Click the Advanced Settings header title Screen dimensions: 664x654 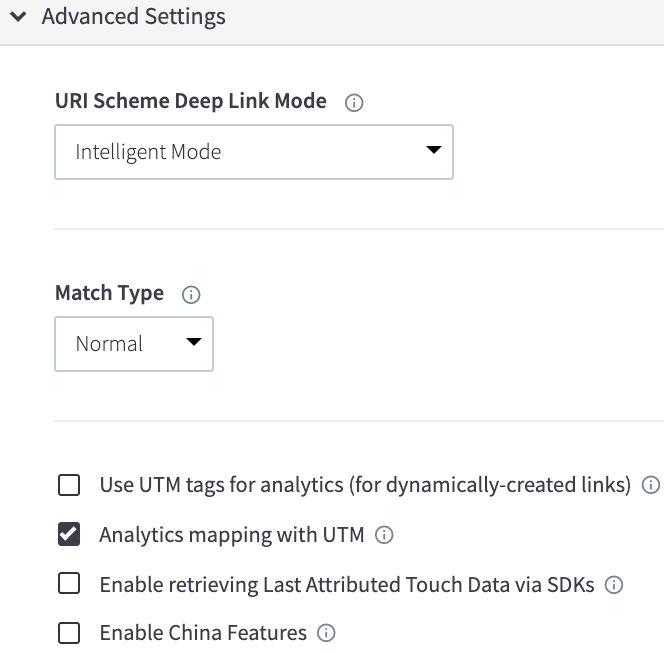133,17
